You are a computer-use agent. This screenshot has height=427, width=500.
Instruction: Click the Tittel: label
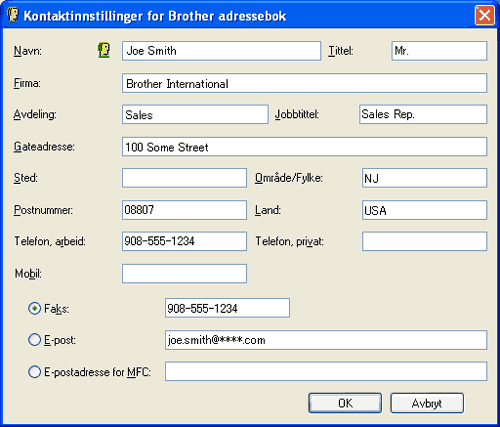tap(341, 51)
